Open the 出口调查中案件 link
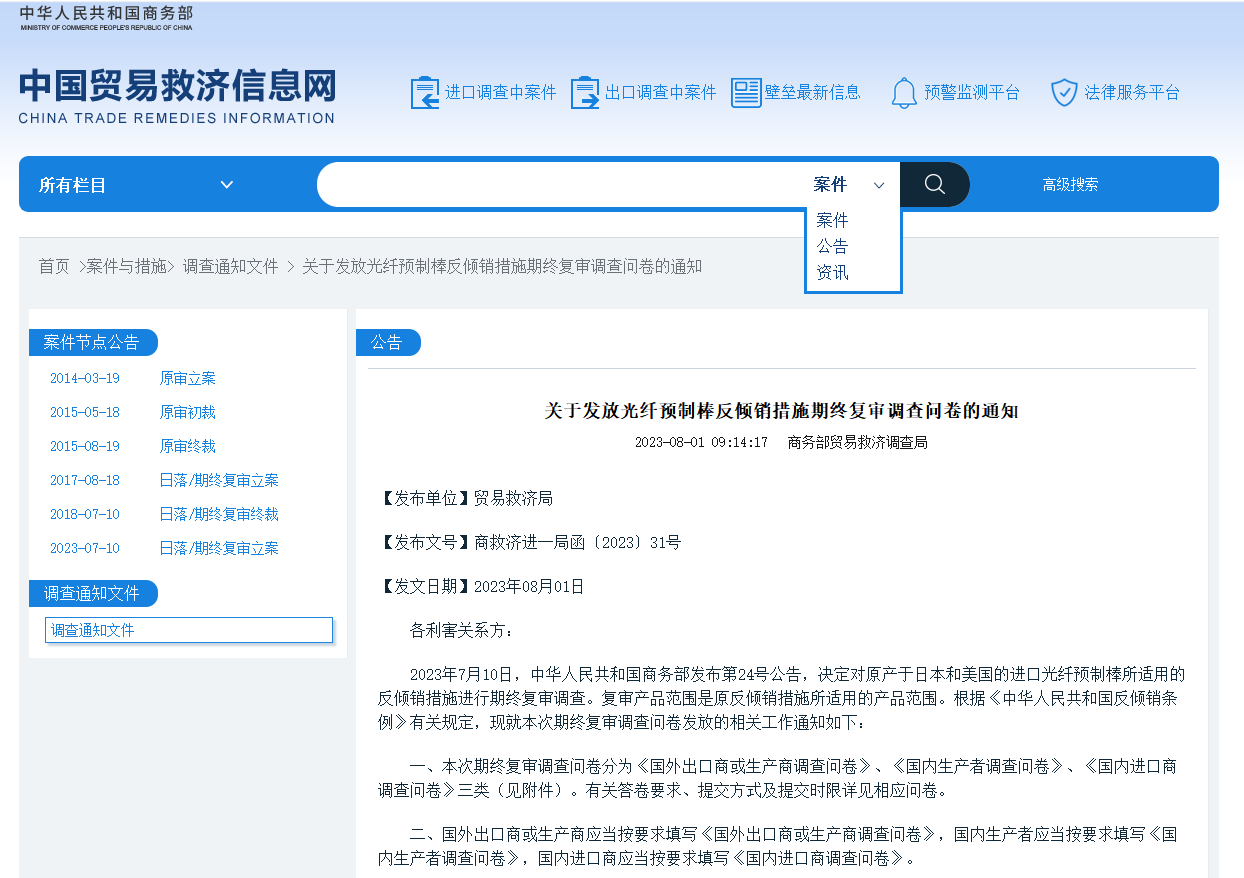 [661, 93]
